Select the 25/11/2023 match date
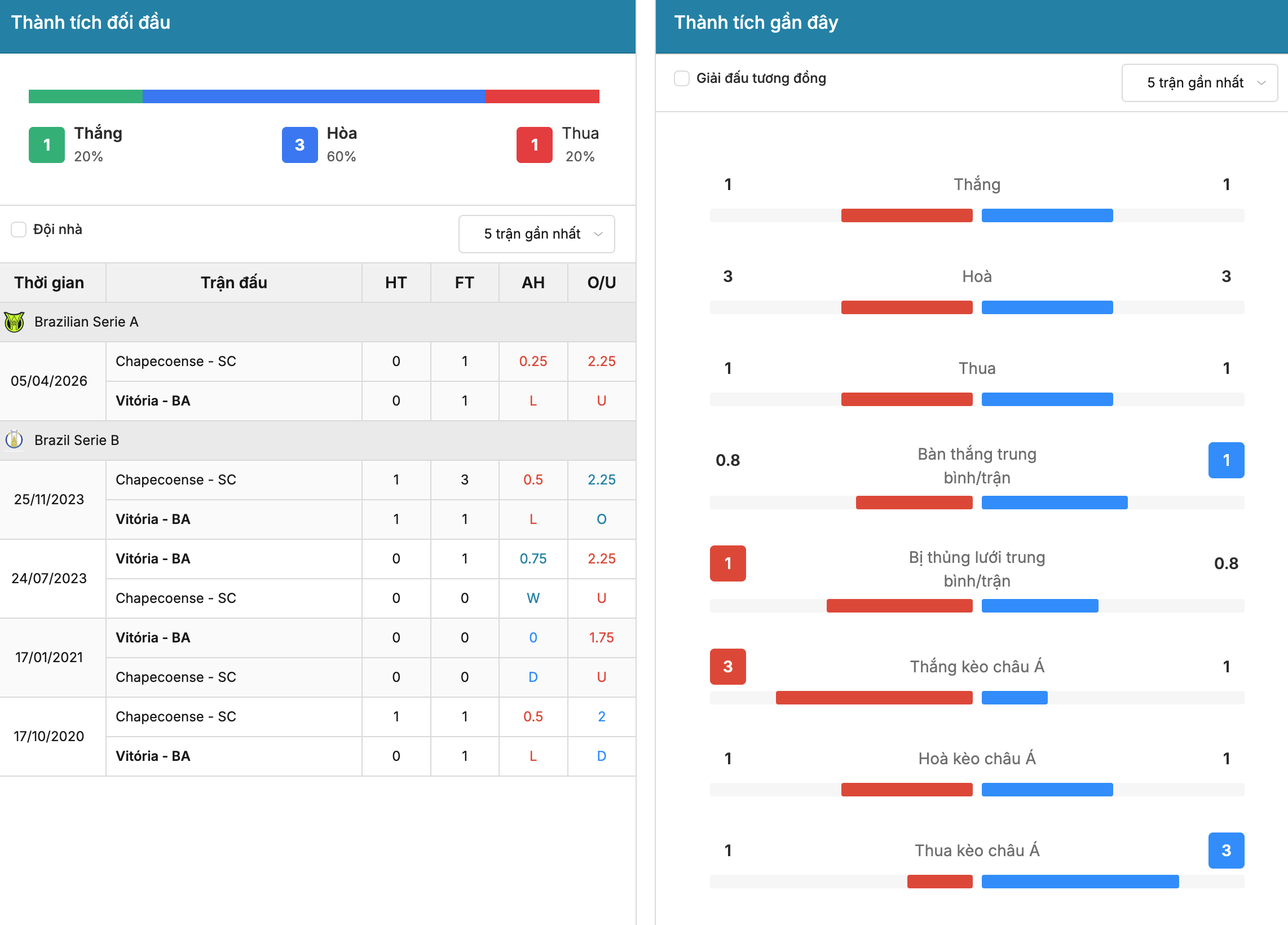This screenshot has width=1288, height=925. click(50, 500)
